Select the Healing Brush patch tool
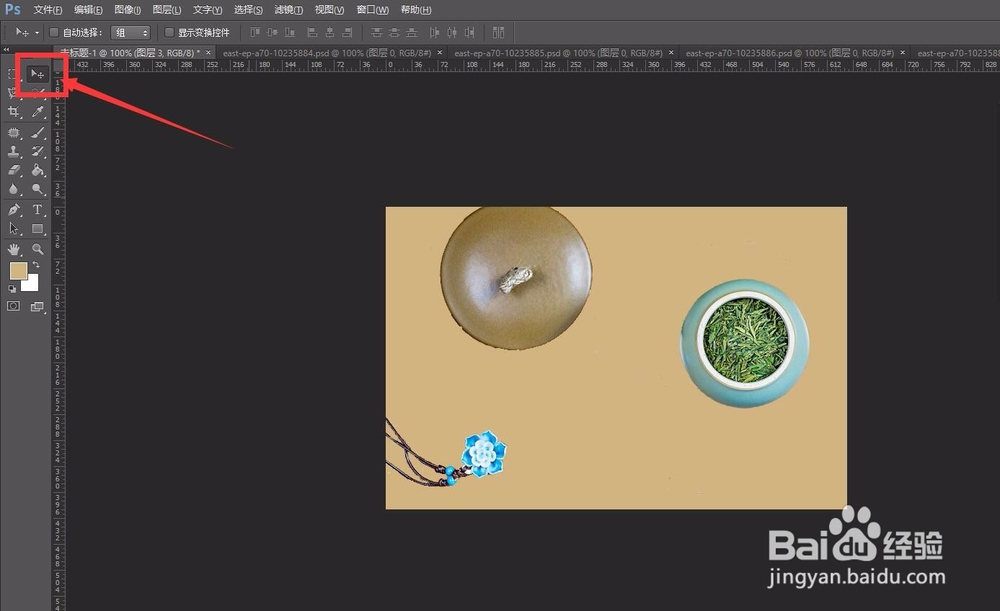This screenshot has width=1000, height=611. pos(13,133)
